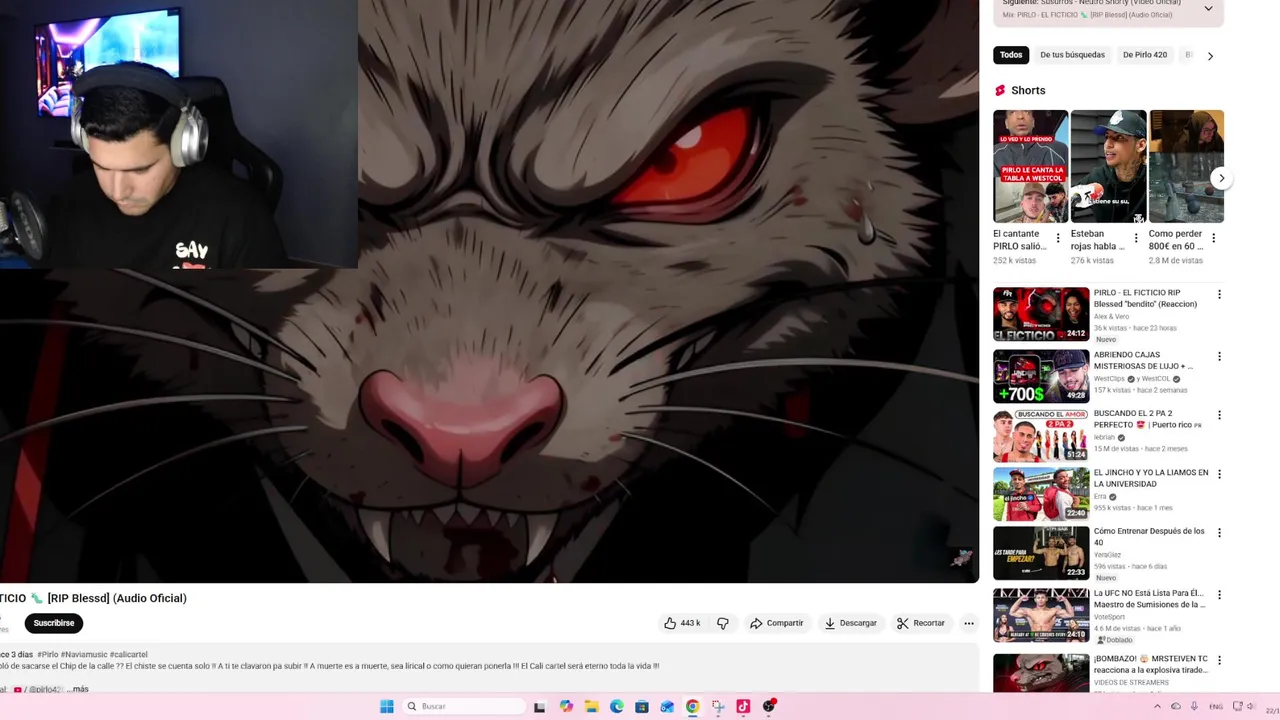1280x720 pixels.
Task: Open '+700$' mystery boxes video thumbnail
Action: pos(1041,376)
